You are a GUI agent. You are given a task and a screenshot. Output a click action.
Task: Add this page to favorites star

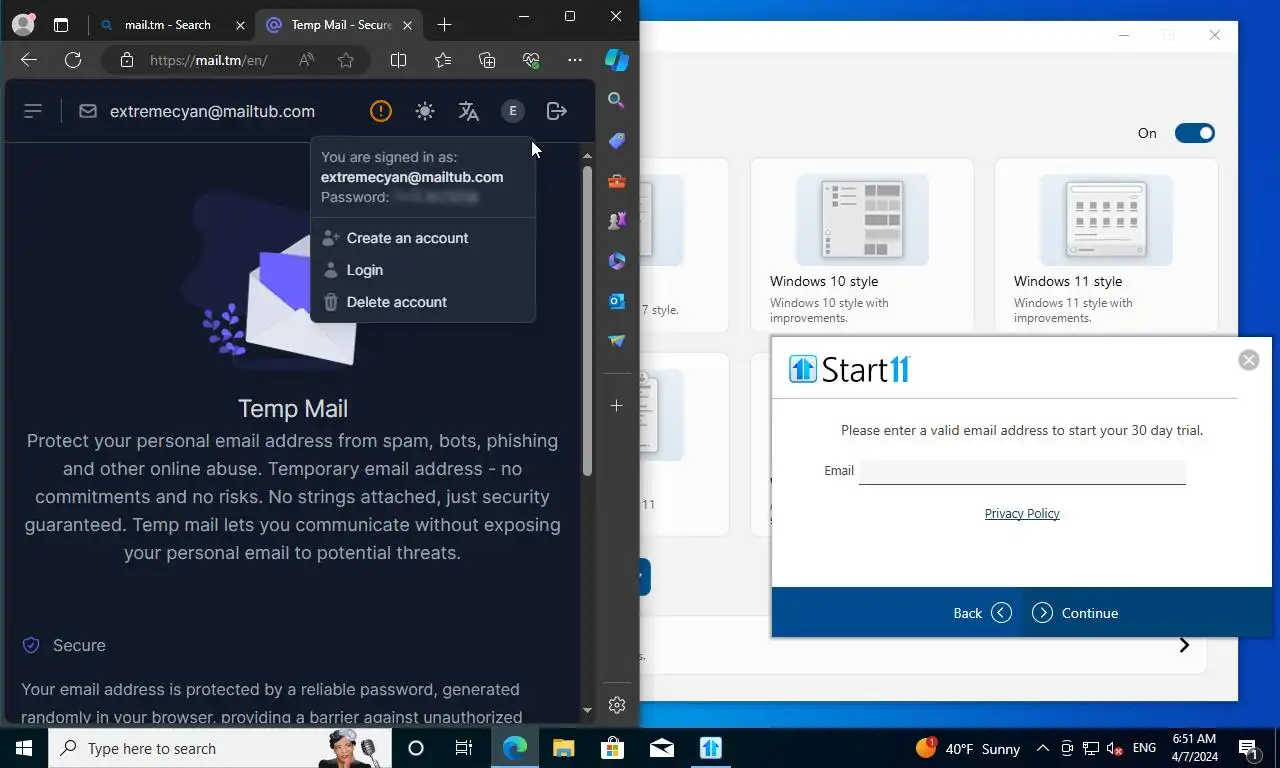click(346, 60)
